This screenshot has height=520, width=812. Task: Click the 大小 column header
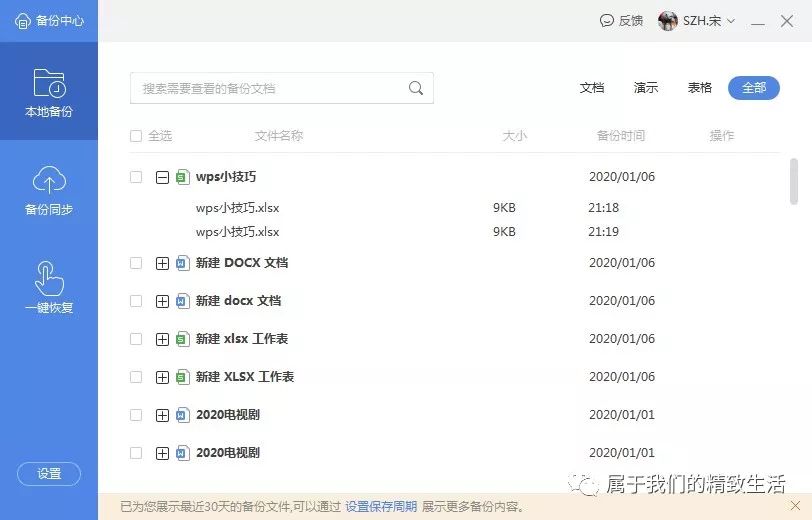click(514, 136)
